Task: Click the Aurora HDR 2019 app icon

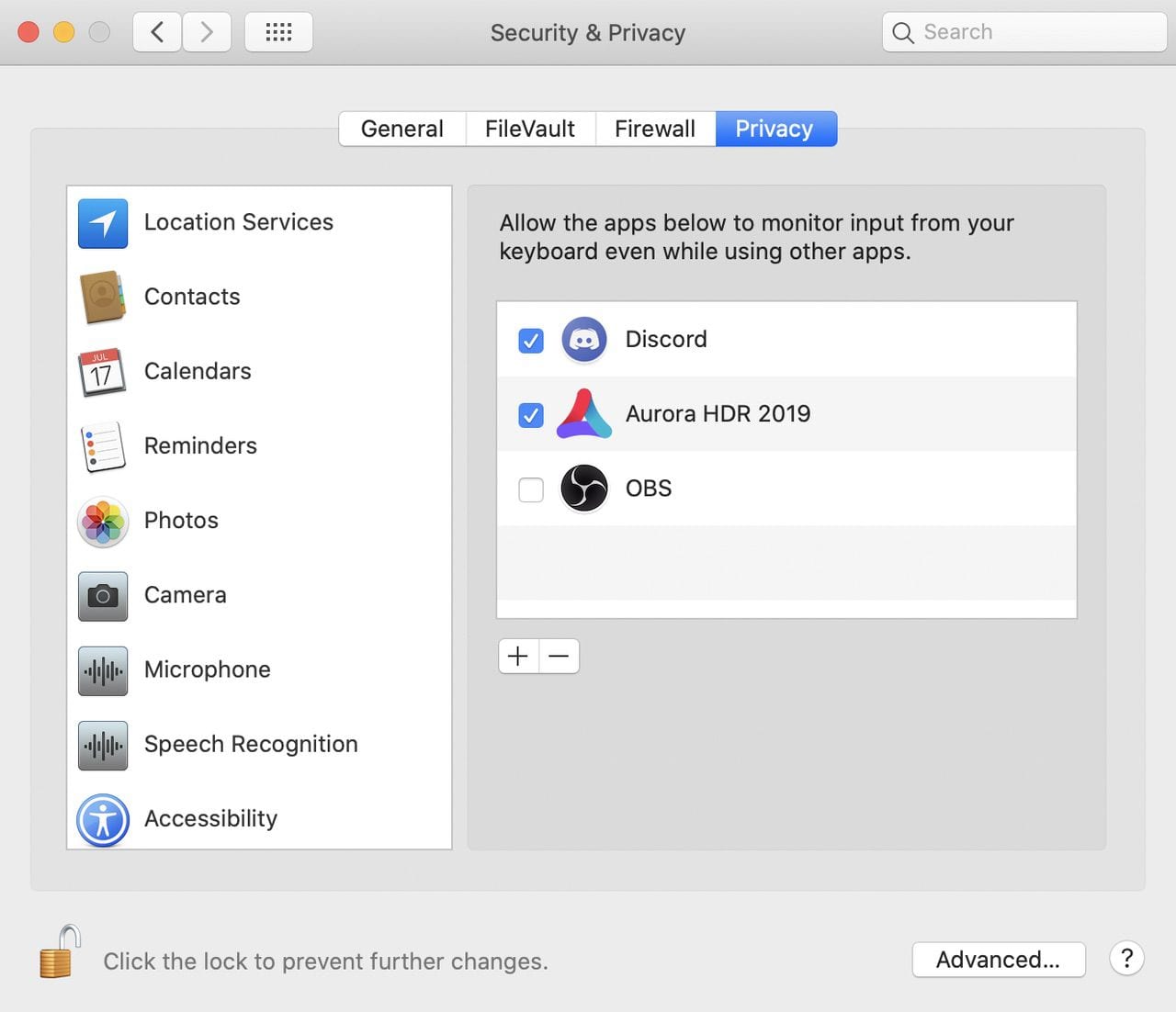Action: [x=584, y=414]
